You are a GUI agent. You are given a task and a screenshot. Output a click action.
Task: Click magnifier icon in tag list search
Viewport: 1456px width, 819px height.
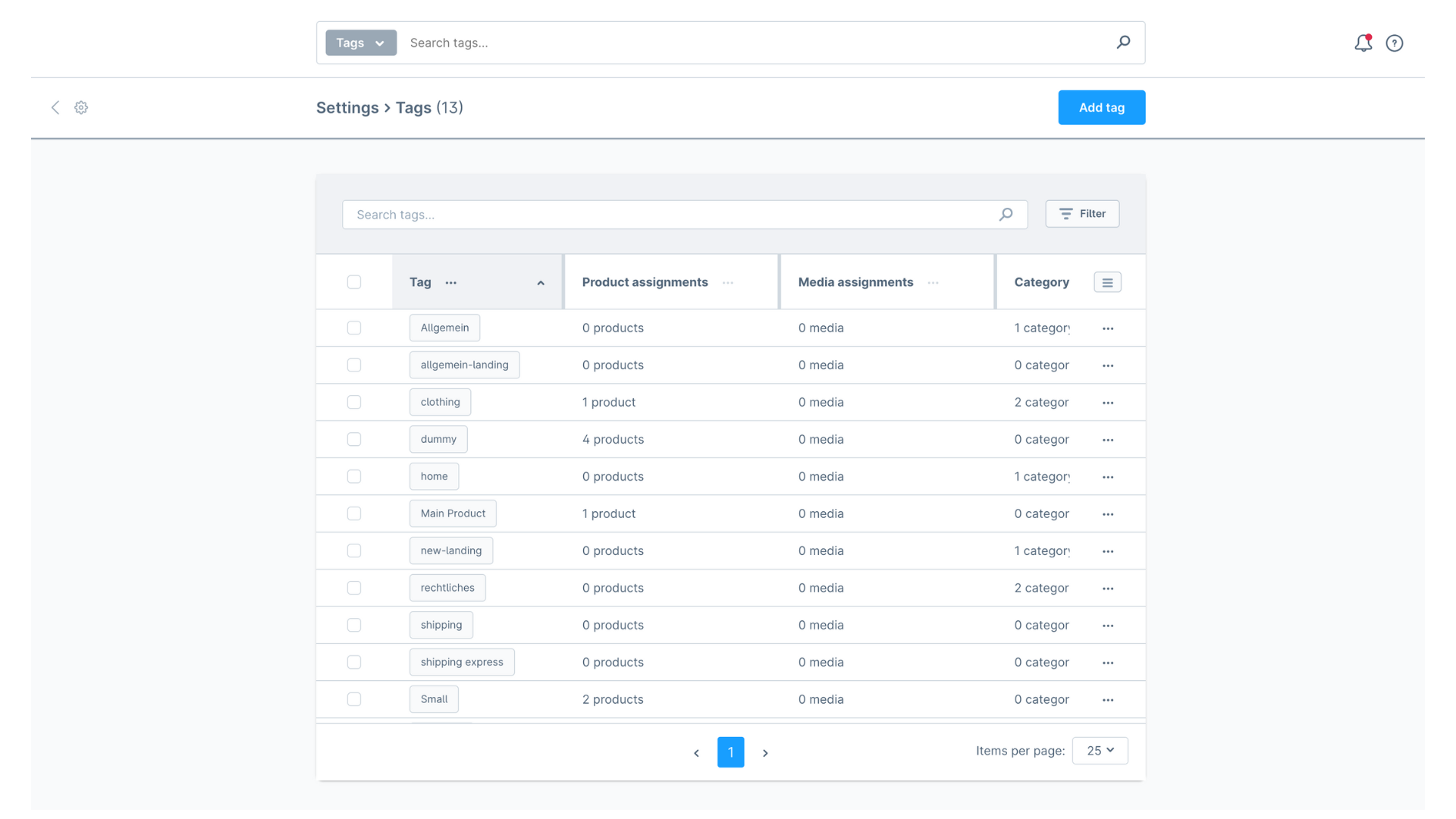(1006, 215)
